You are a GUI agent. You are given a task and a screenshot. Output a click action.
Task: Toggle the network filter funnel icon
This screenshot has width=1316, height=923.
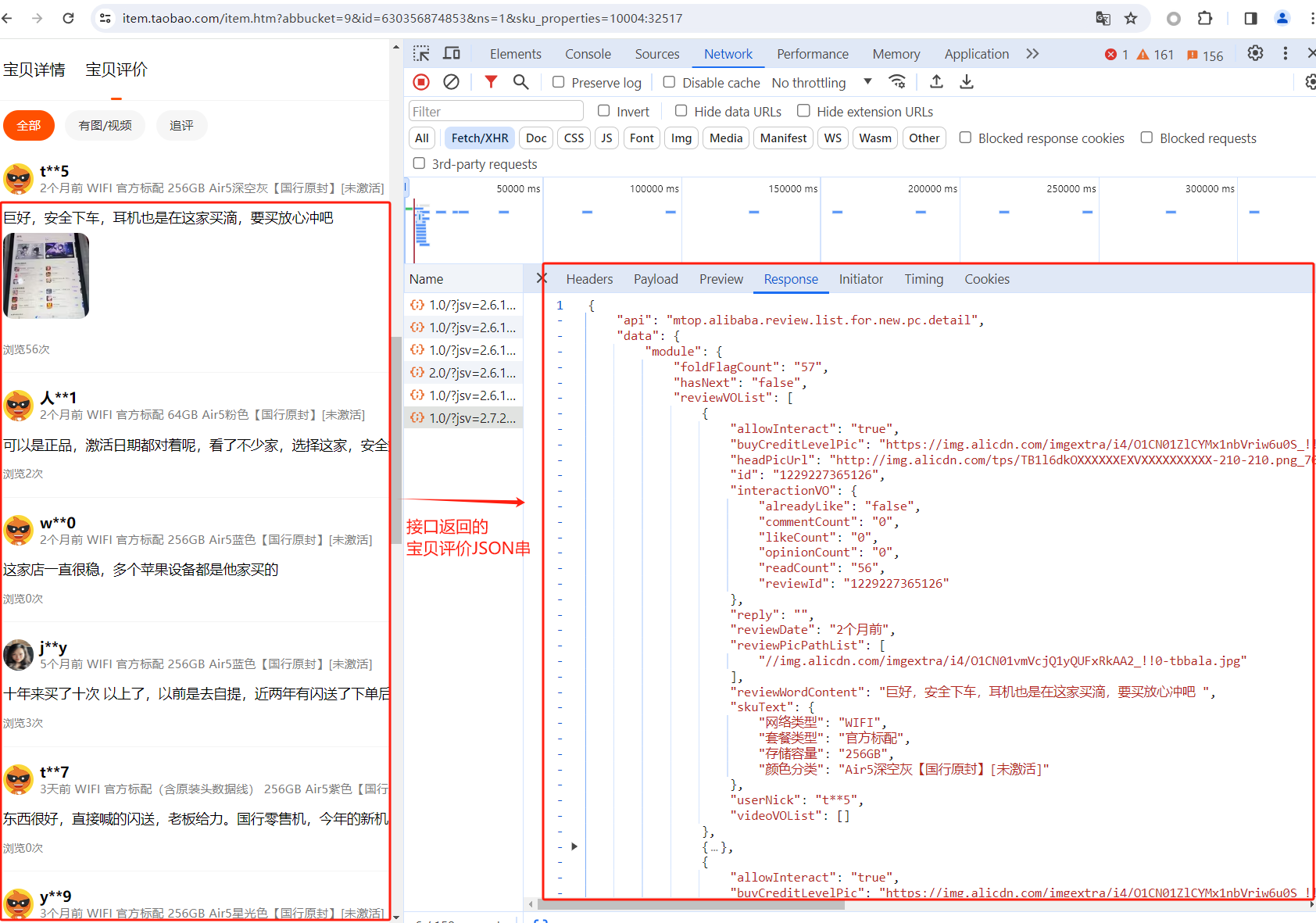[x=491, y=82]
